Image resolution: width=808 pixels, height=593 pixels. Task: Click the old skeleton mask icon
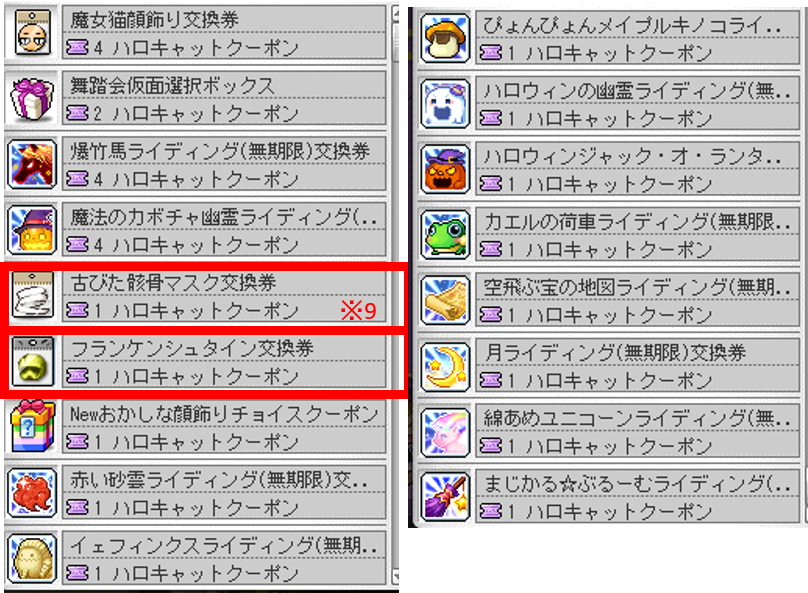33,295
